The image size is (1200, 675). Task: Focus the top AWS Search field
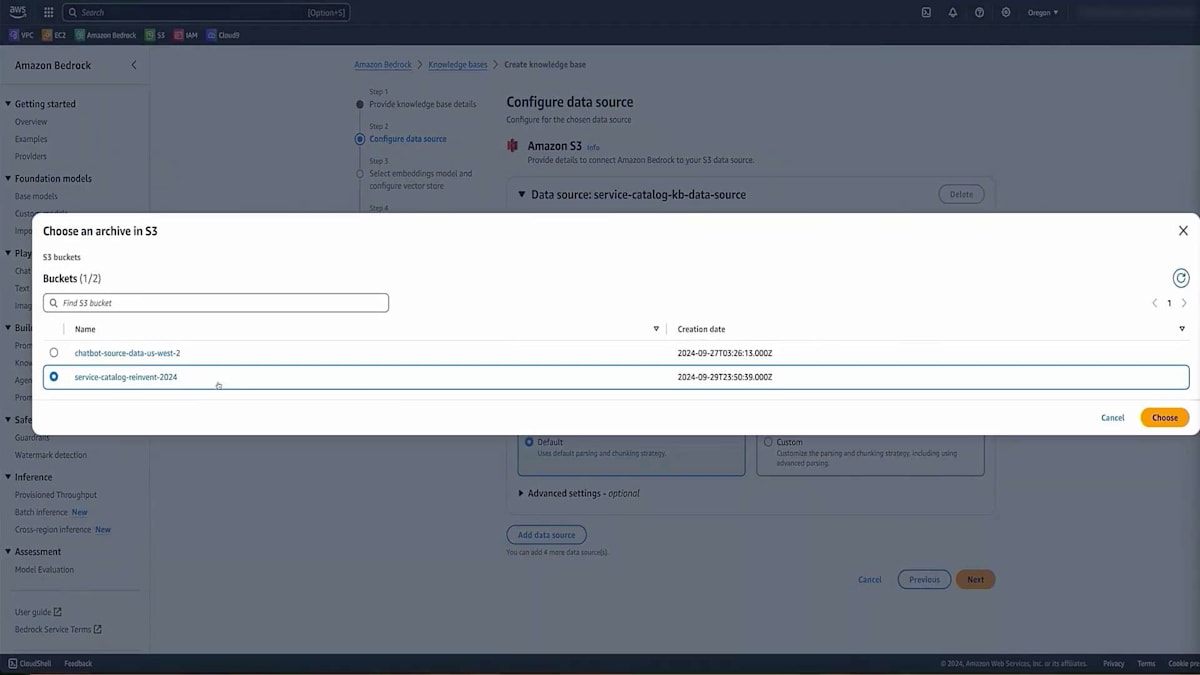click(x=206, y=13)
